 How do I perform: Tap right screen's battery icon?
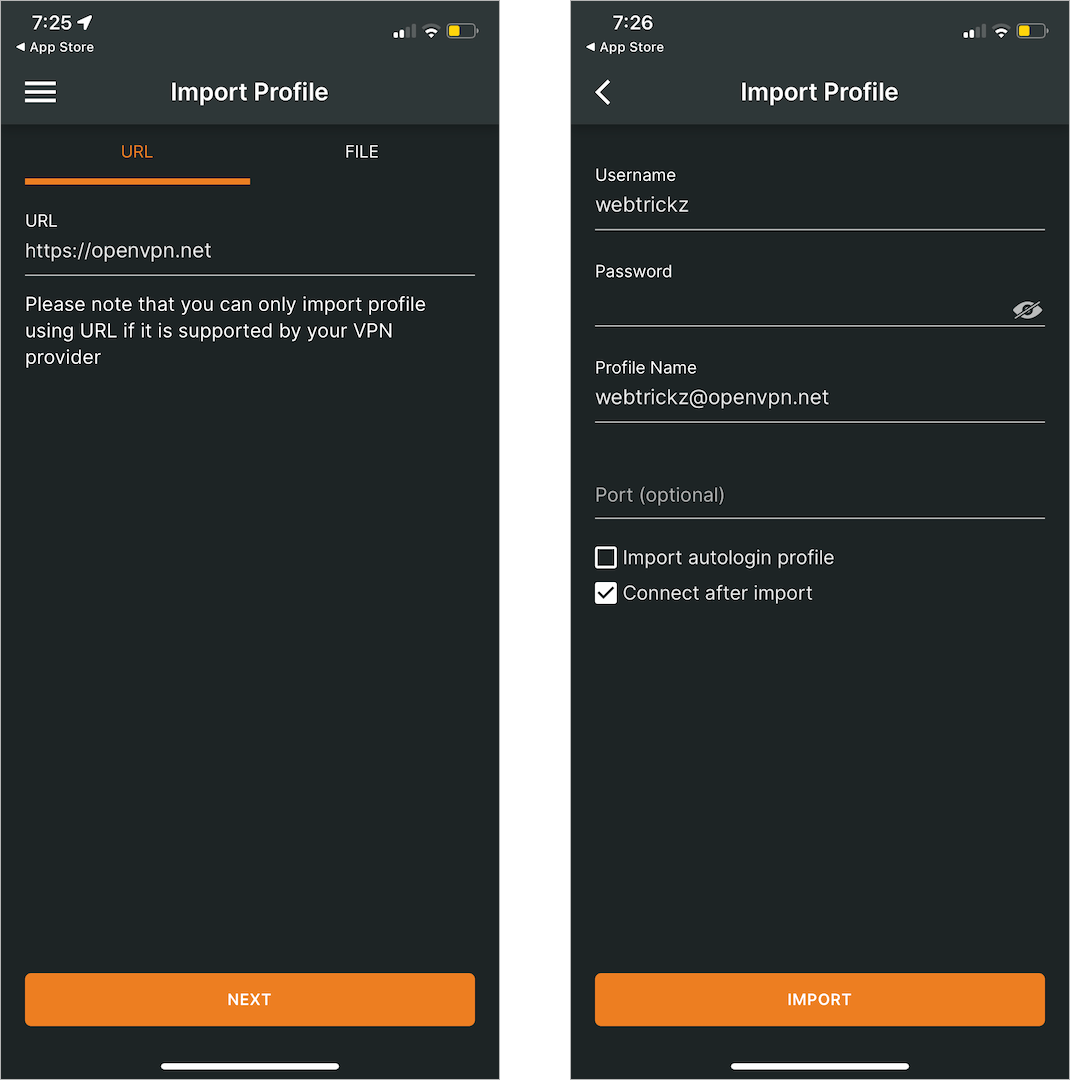click(x=1032, y=31)
